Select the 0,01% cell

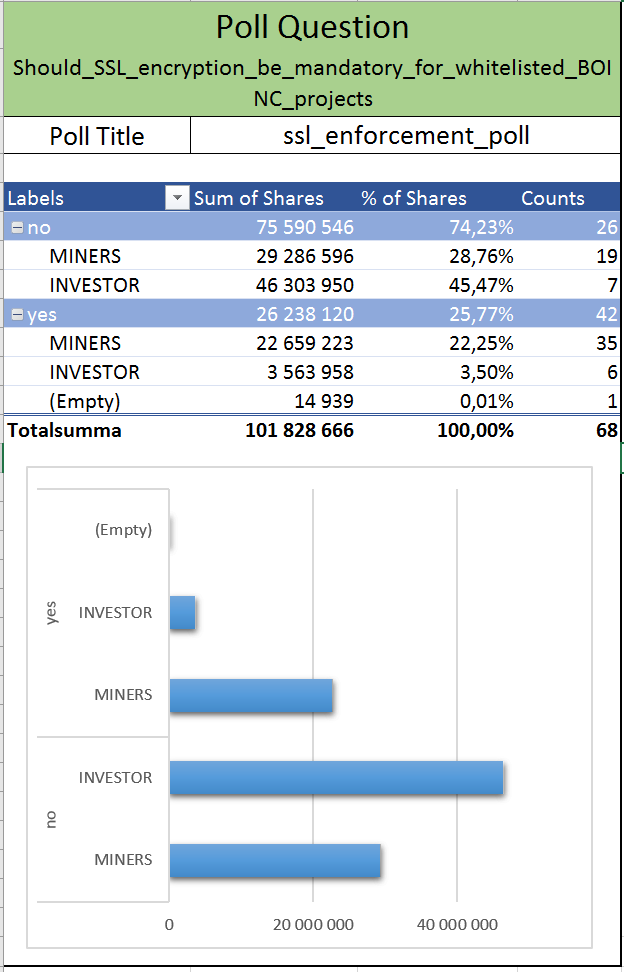[x=487, y=401]
